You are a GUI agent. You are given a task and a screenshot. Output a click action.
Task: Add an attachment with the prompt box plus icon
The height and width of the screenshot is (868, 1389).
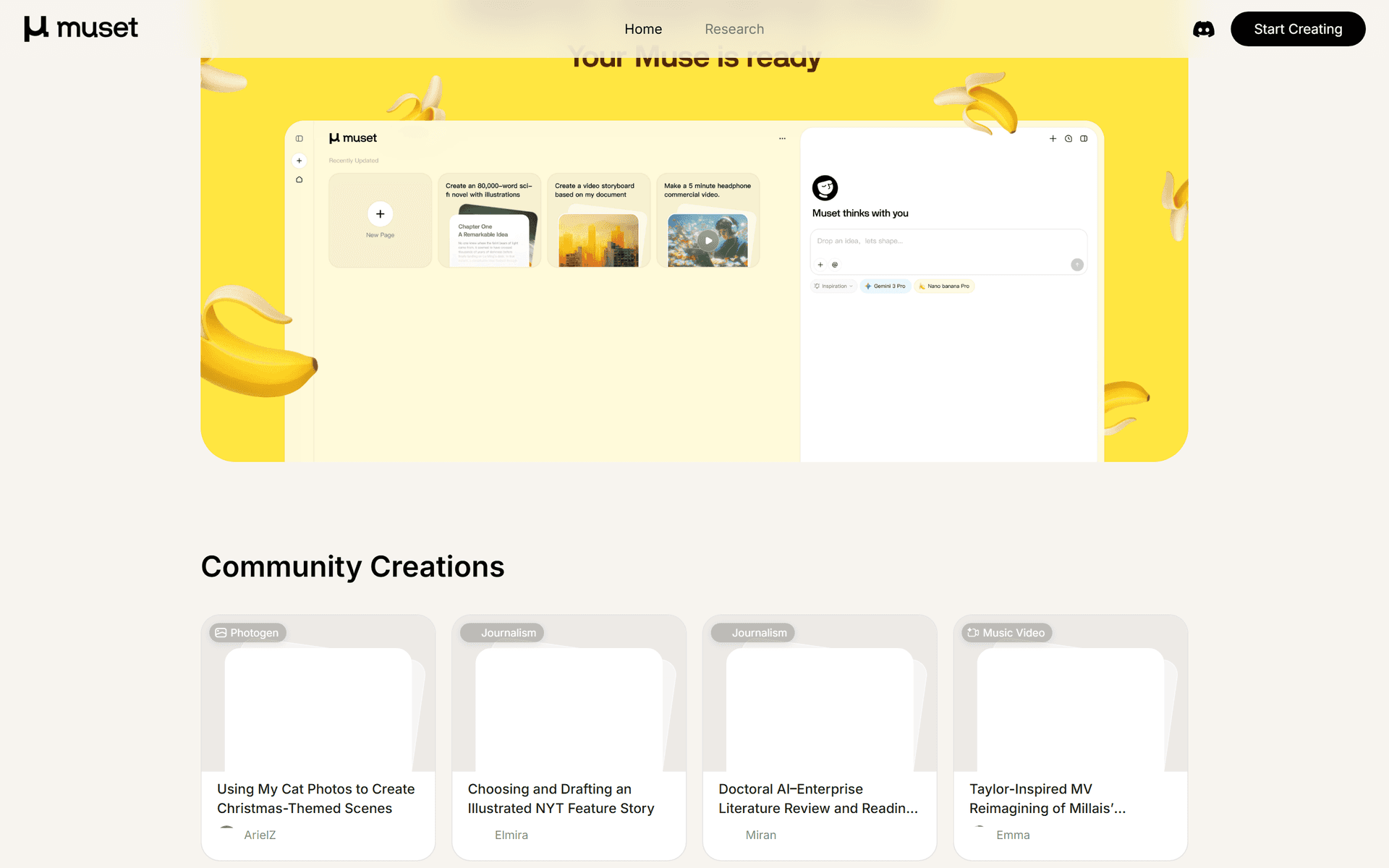pyautogui.click(x=820, y=265)
